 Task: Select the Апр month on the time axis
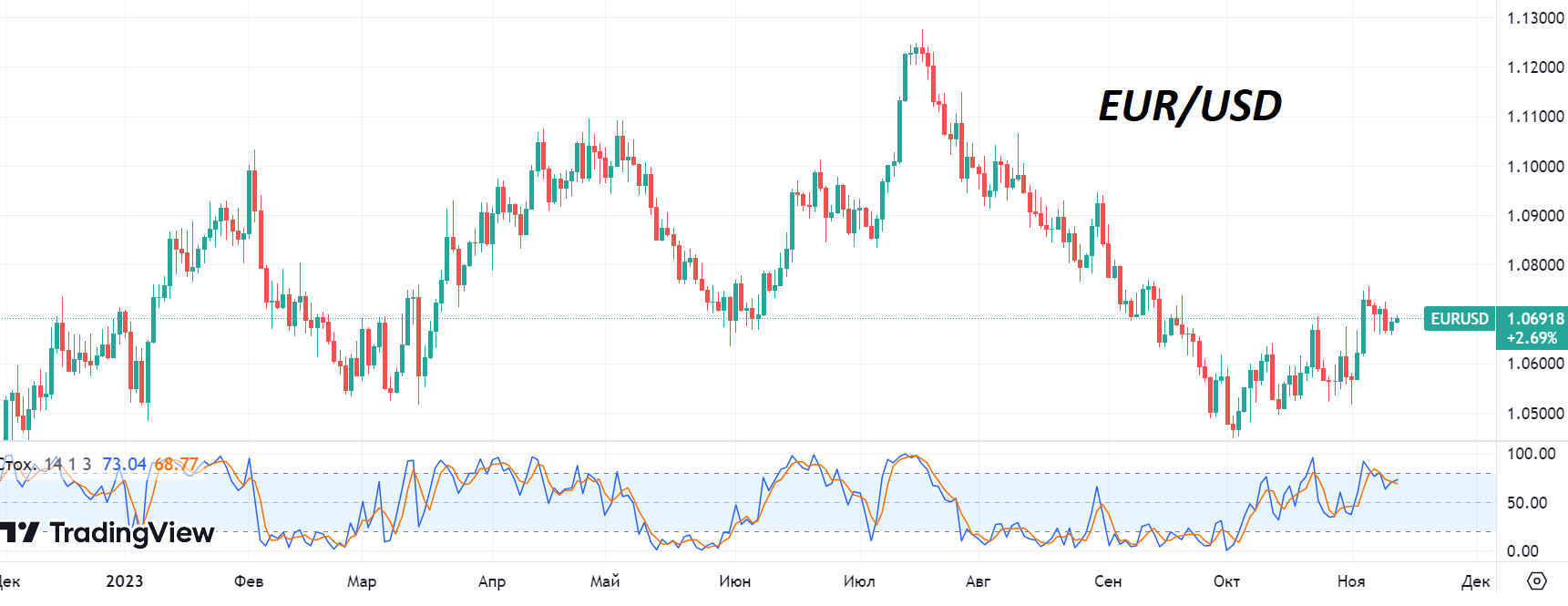[x=492, y=581]
